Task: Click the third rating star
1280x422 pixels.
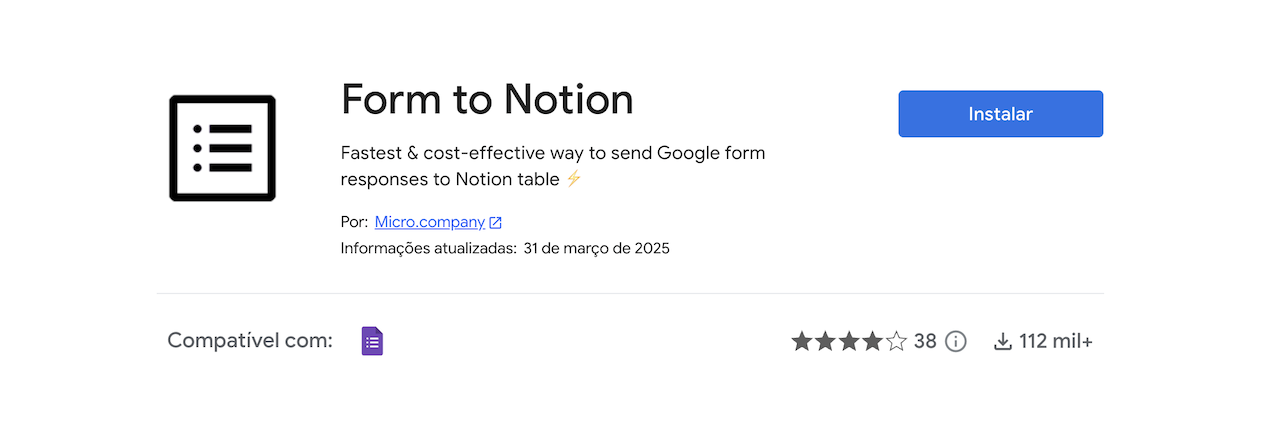Action: 849,342
